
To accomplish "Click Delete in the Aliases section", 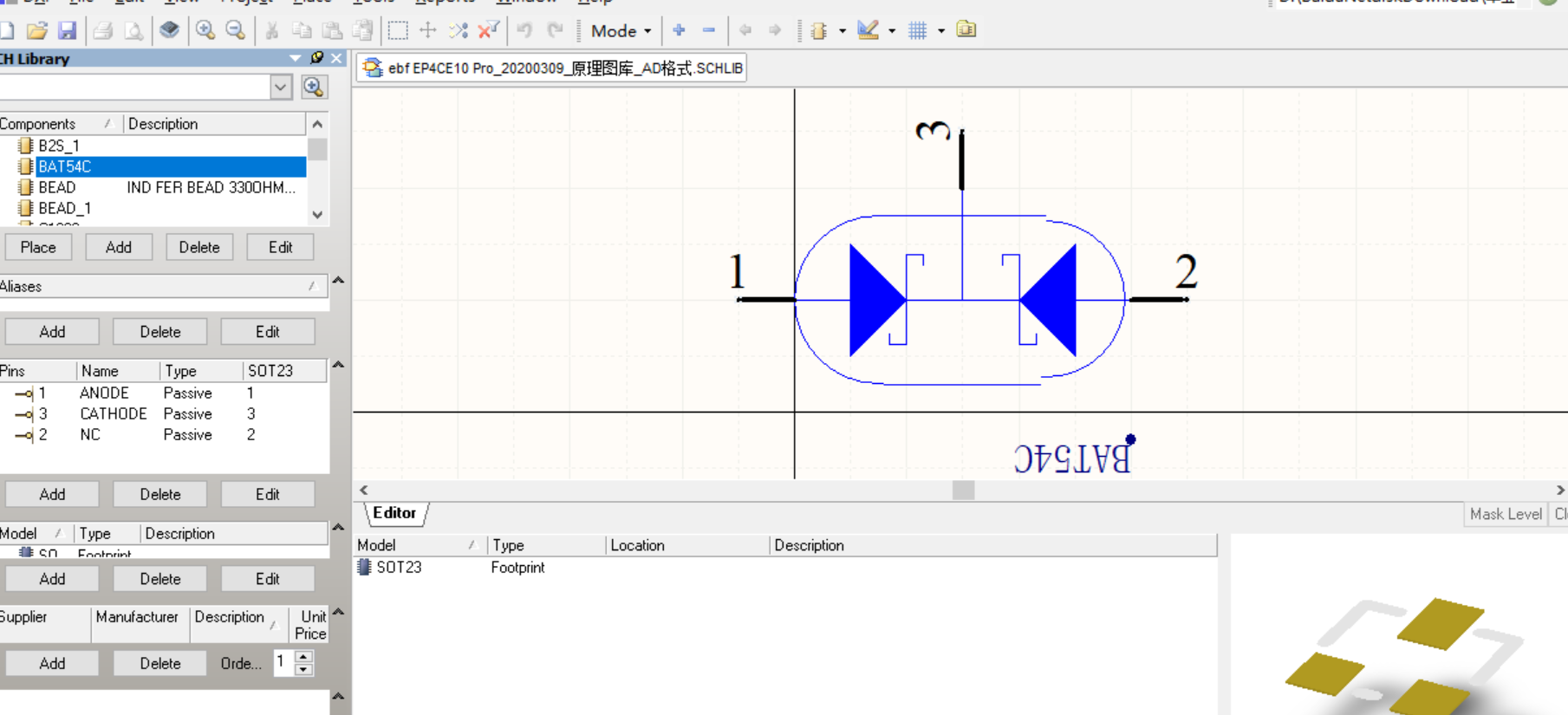I will pos(160,332).
